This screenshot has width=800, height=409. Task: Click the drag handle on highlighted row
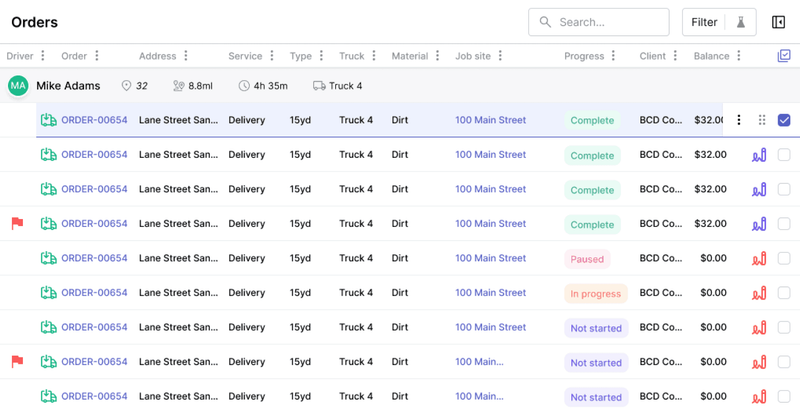pyautogui.click(x=762, y=121)
